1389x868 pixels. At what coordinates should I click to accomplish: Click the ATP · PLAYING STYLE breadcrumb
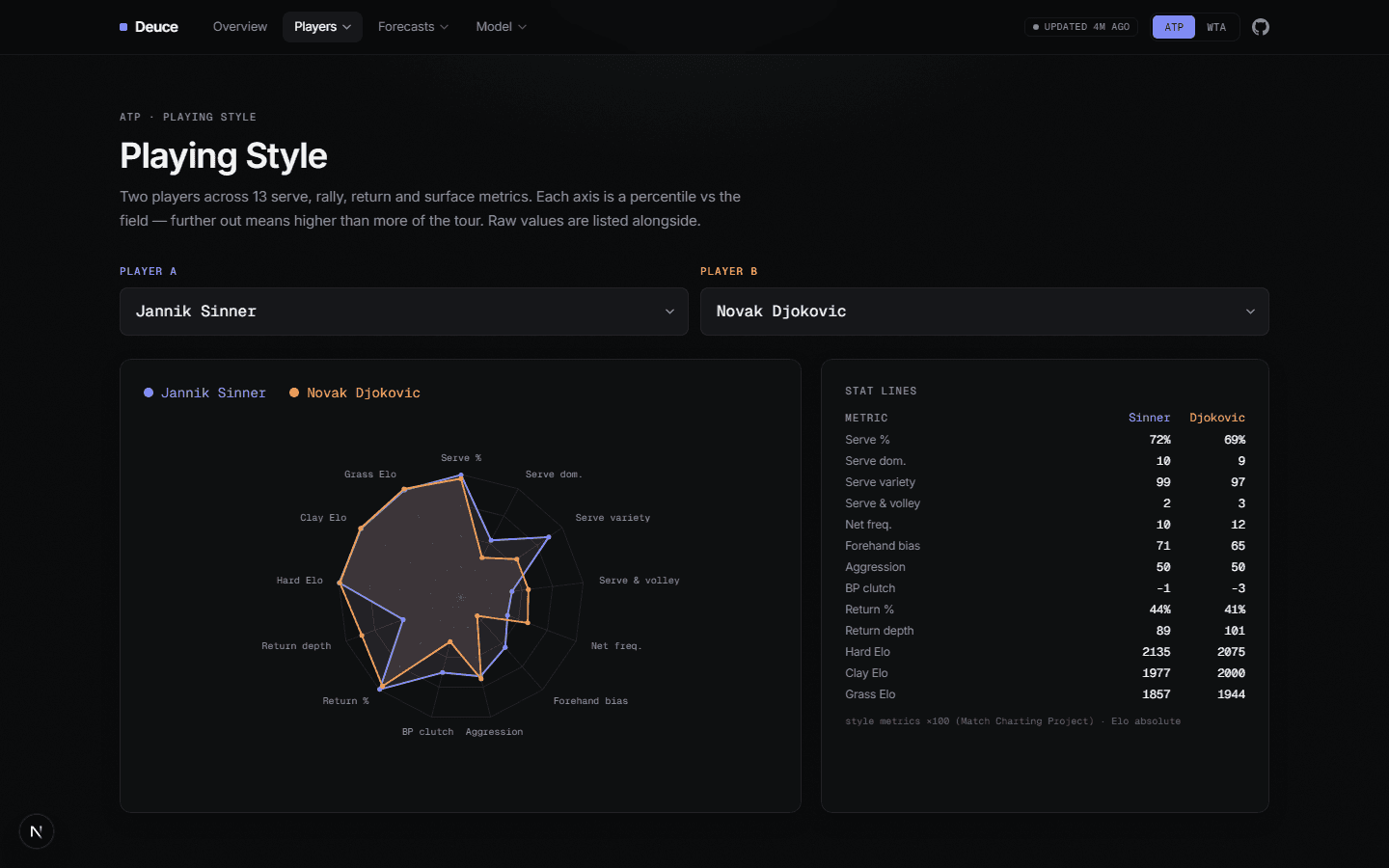[188, 117]
